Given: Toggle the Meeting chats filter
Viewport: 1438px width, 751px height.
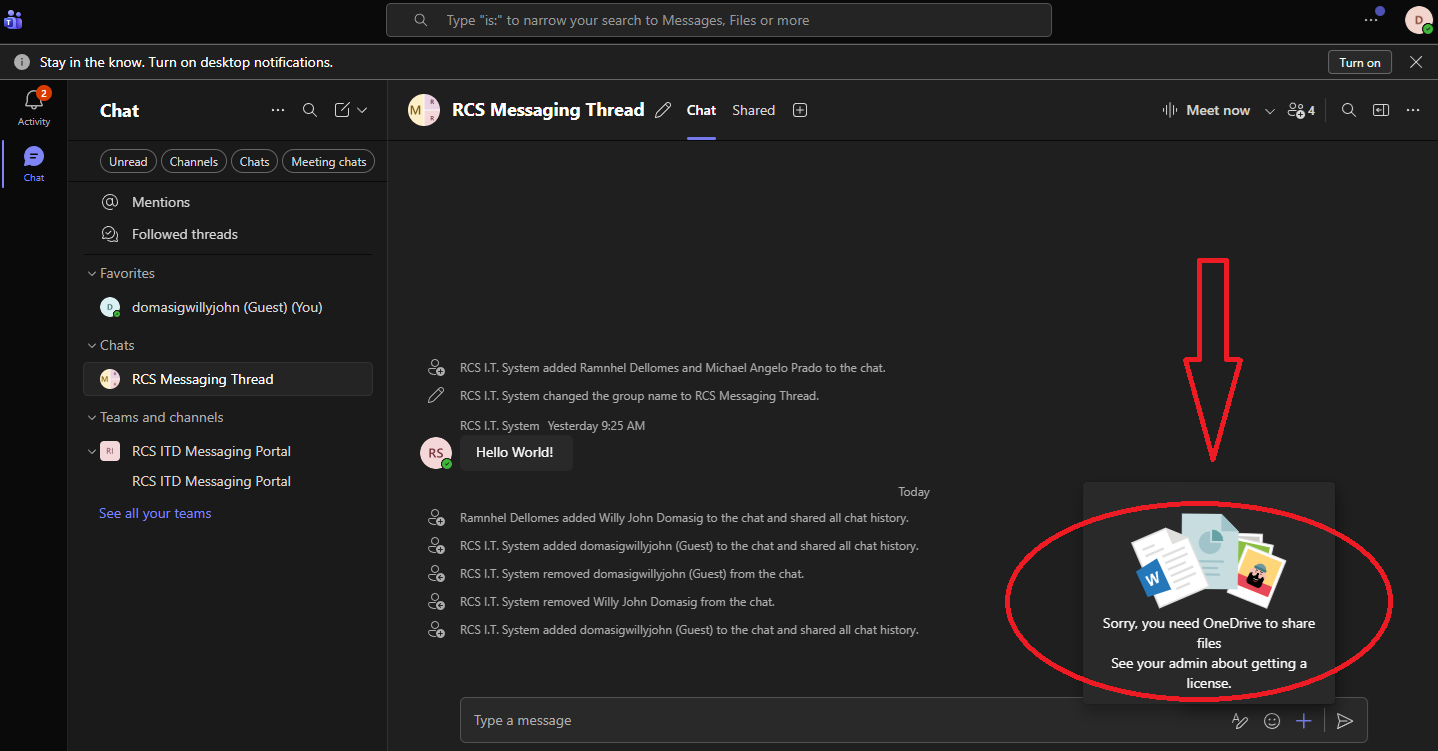Looking at the screenshot, I should [x=328, y=161].
